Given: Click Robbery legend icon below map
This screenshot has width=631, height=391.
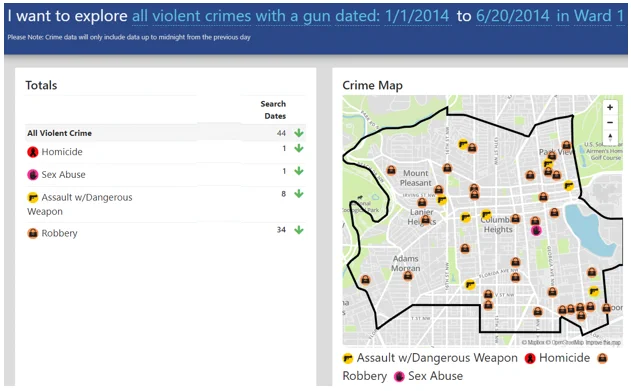Looking at the screenshot, I should click(602, 358).
